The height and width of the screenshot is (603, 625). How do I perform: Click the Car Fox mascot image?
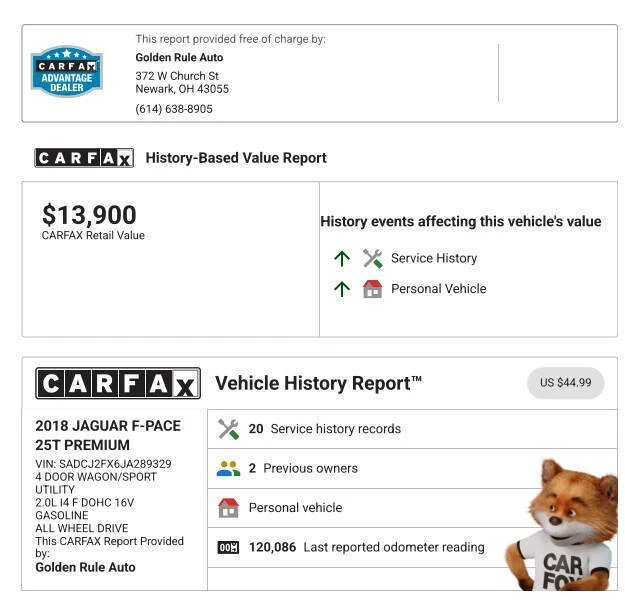pyautogui.click(x=562, y=524)
